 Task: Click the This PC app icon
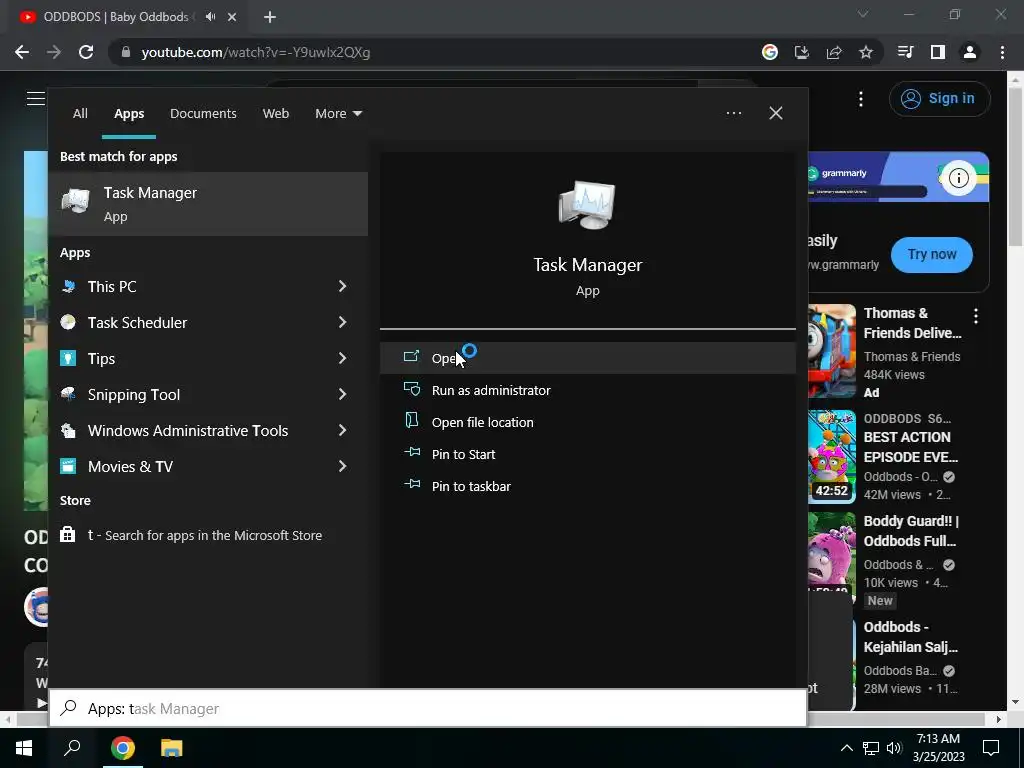(68, 286)
